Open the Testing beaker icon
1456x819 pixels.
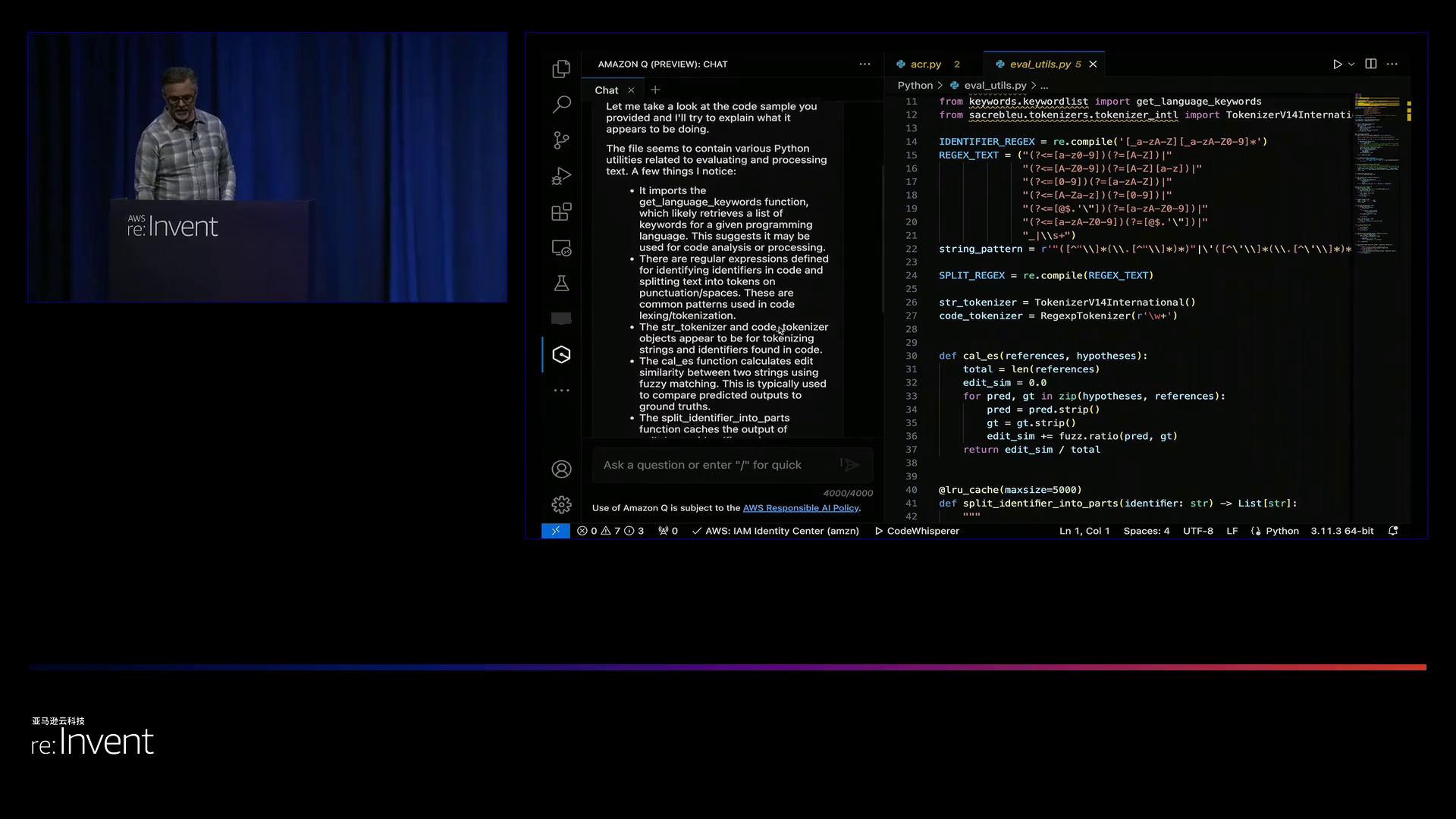tap(561, 284)
